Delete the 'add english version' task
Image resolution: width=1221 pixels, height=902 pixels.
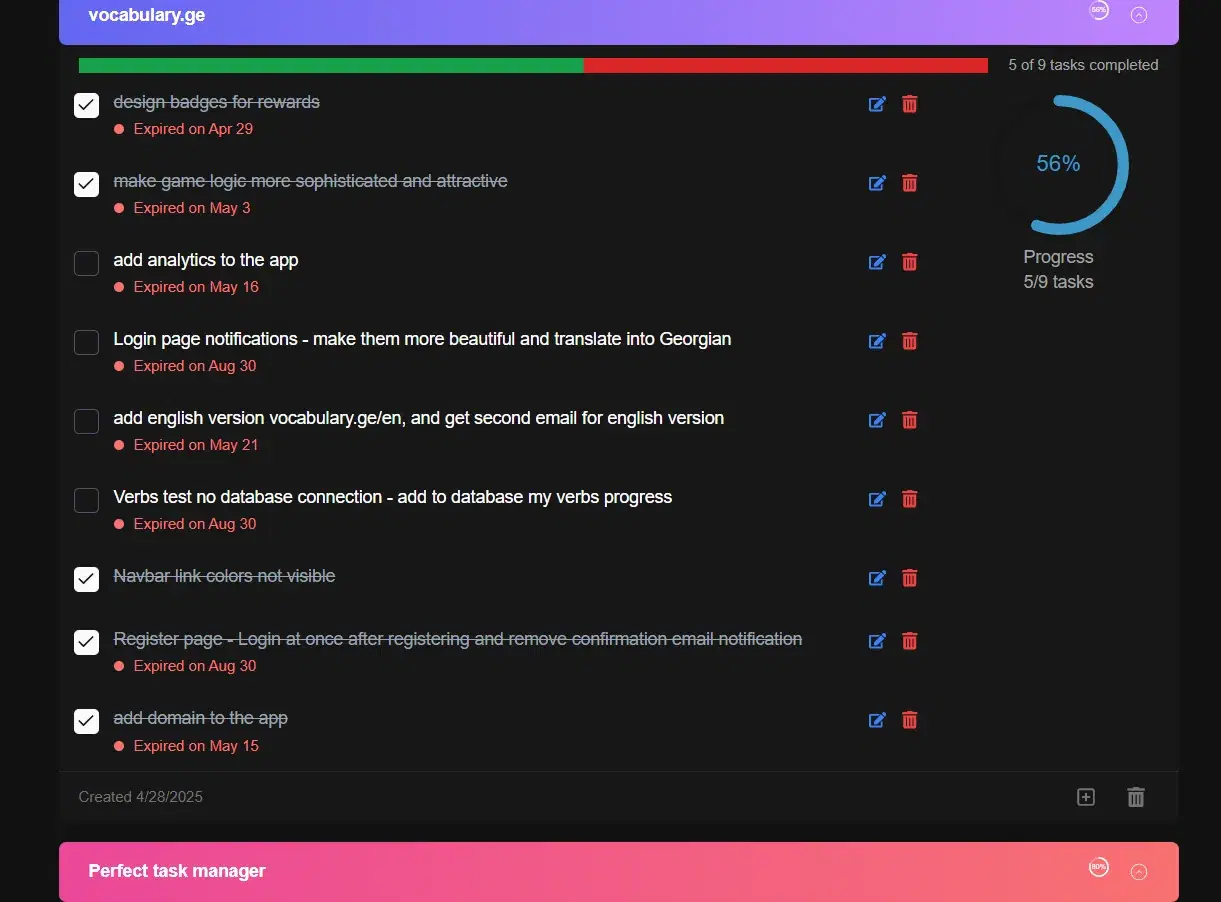pos(910,420)
